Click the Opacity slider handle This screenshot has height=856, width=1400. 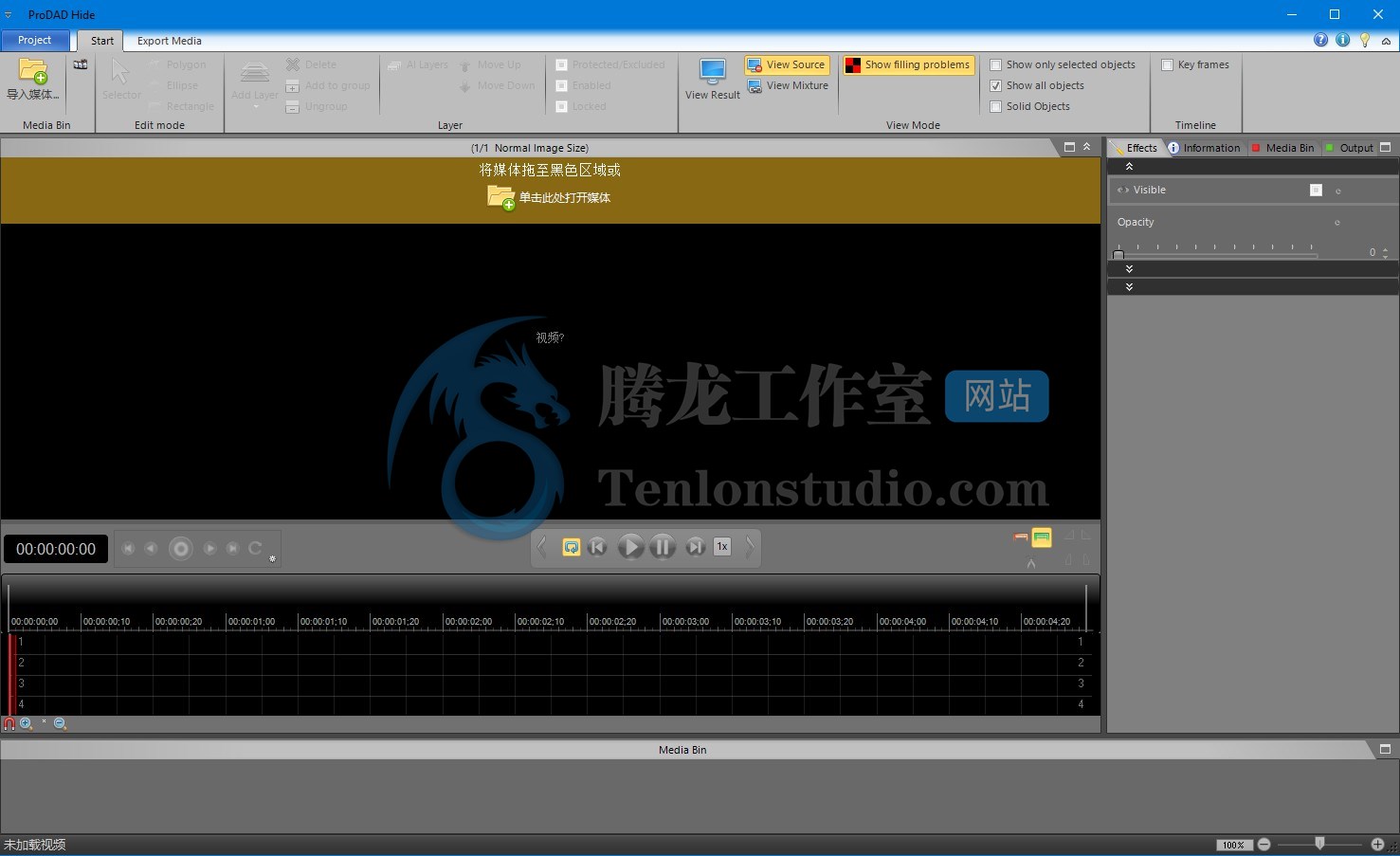click(1118, 253)
